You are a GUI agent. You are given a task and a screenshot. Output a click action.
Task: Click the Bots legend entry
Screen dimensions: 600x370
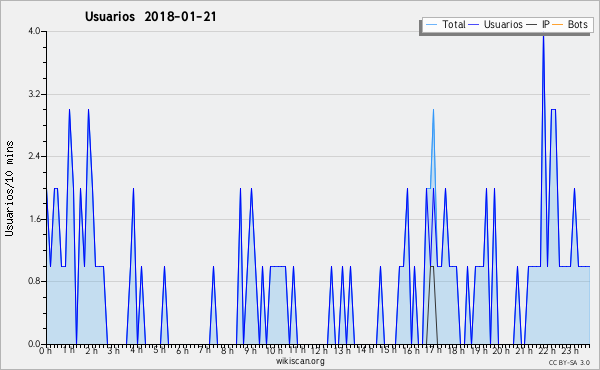tap(570, 24)
